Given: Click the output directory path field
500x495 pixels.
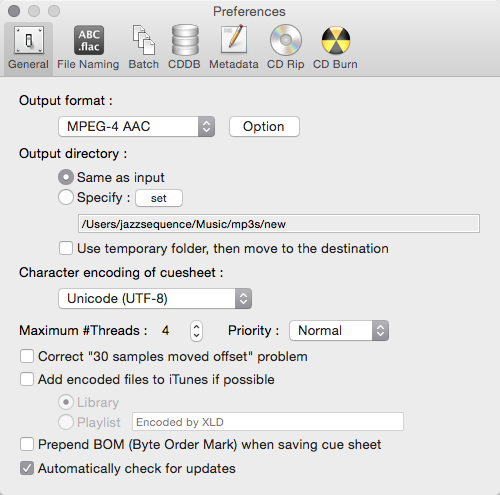Looking at the screenshot, I should pos(279,224).
